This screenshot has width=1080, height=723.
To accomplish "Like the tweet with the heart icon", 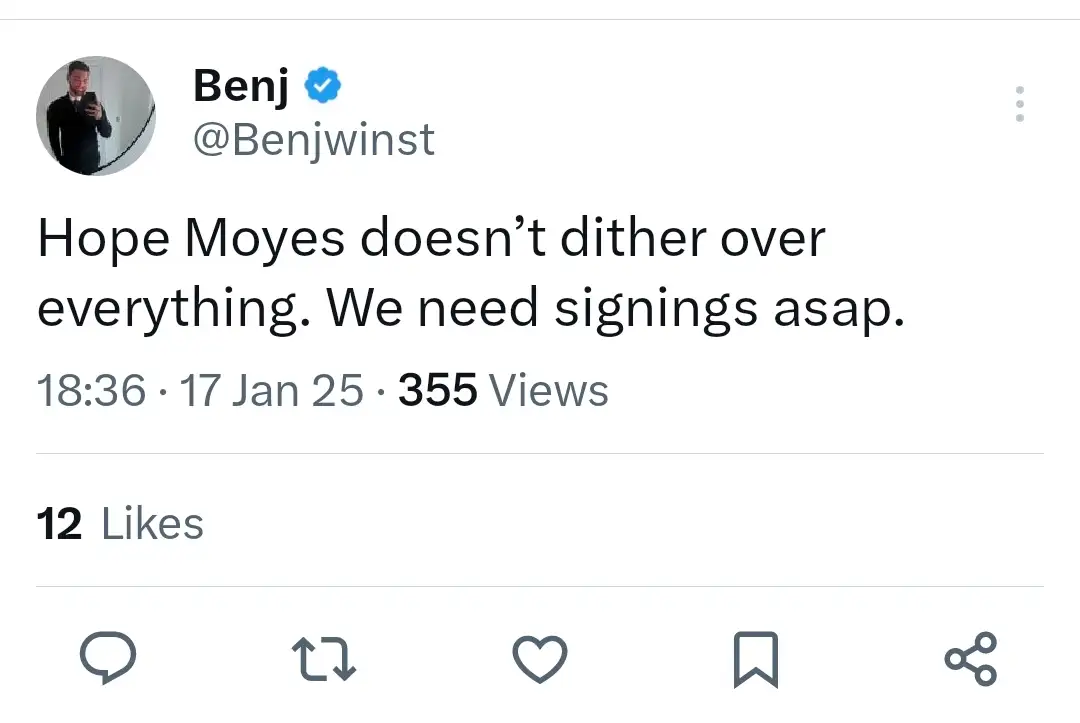I will pyautogui.click(x=540, y=659).
